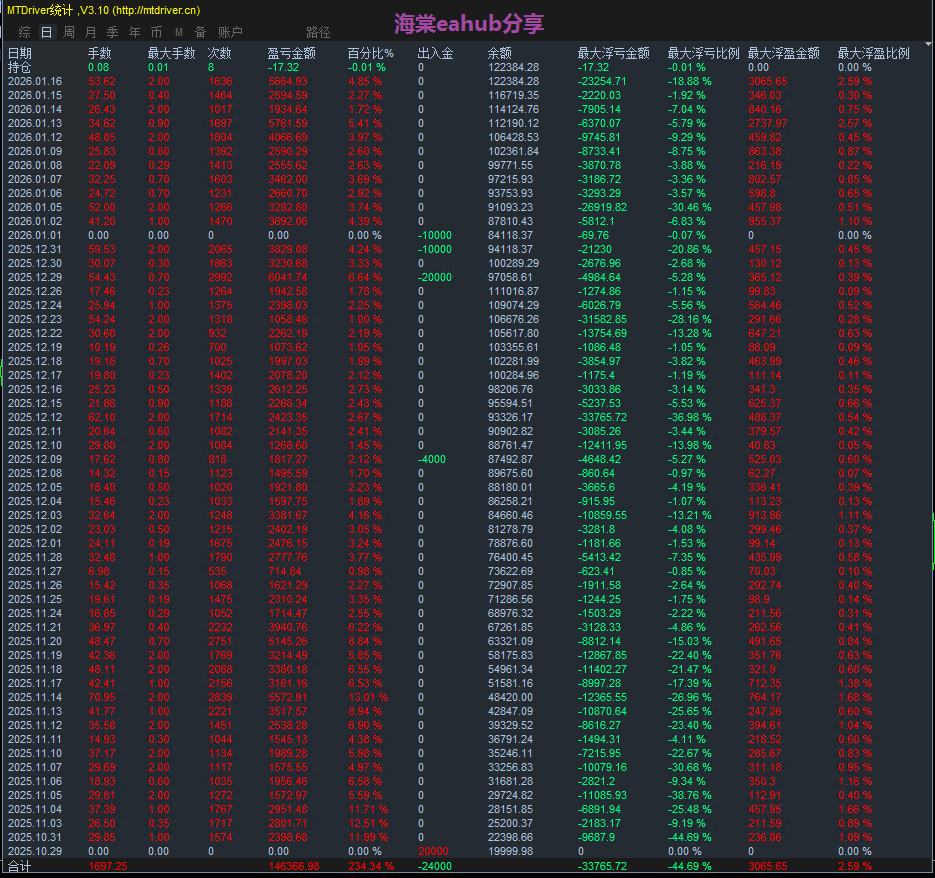Screen dimensions: 935x878
Task: Select the 年 yearly tab
Action: pyautogui.click(x=135, y=32)
